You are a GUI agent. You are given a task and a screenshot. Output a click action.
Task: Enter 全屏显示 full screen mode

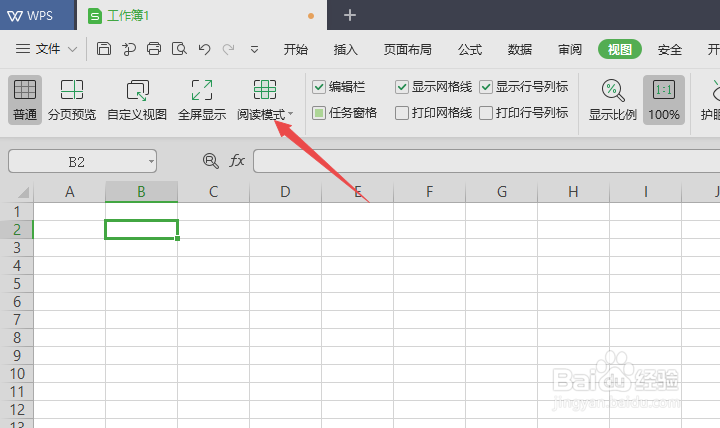pos(202,100)
